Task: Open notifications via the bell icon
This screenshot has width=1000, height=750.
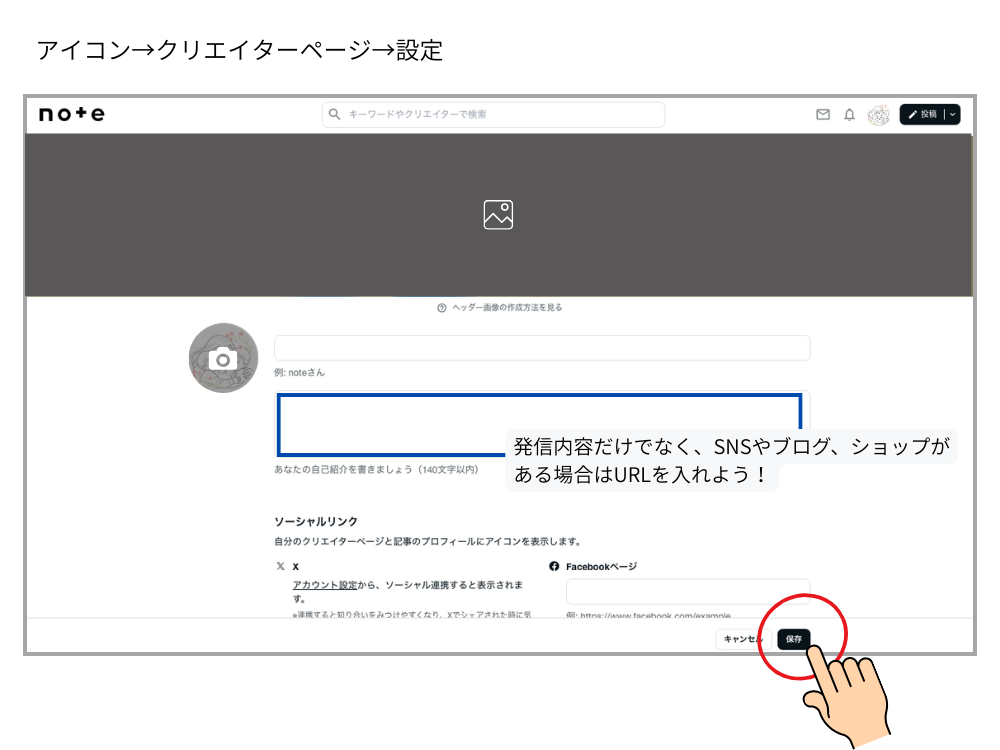Action: point(847,115)
